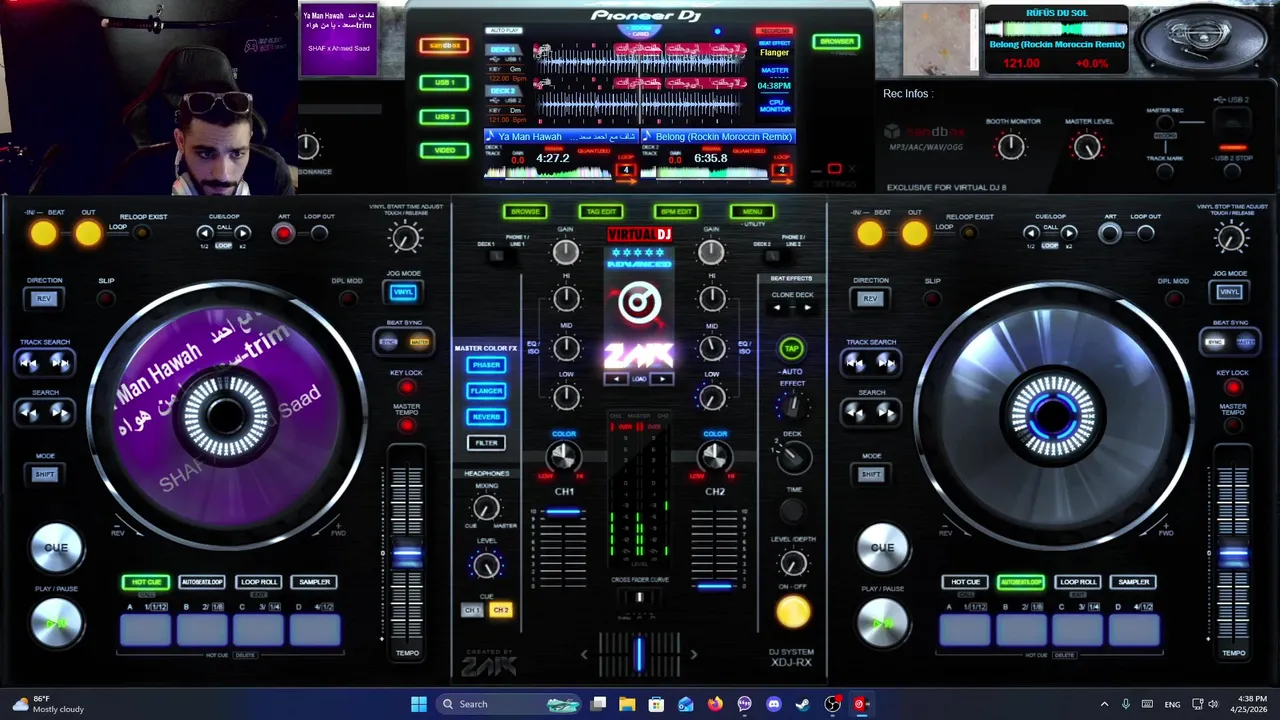Trigger hot cue pad C on left deck
This screenshot has width=1280, height=720.
click(258, 631)
